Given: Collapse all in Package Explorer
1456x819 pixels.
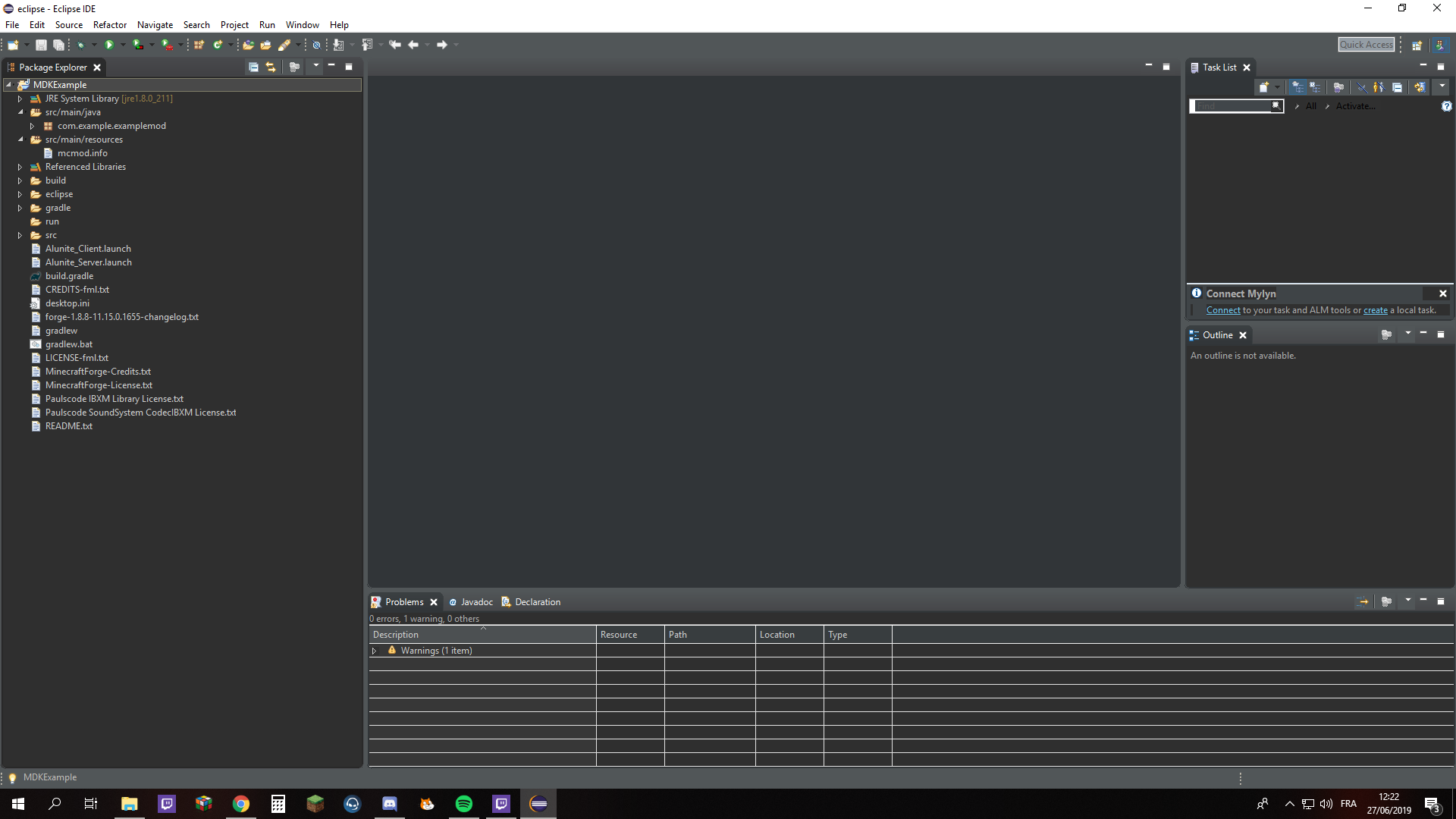Looking at the screenshot, I should pyautogui.click(x=253, y=67).
